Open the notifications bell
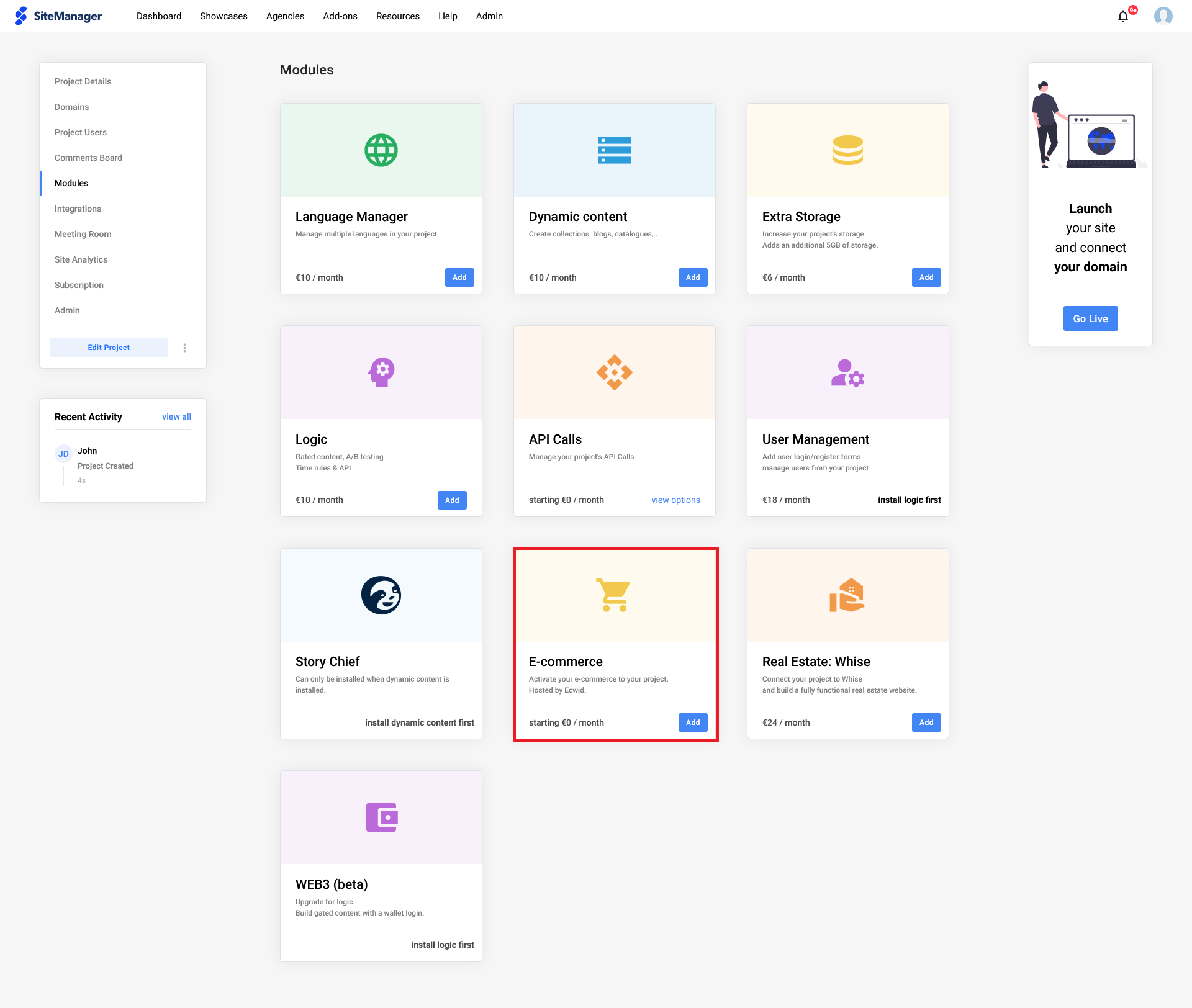Screen dimensions: 1192x1008 1123,16
